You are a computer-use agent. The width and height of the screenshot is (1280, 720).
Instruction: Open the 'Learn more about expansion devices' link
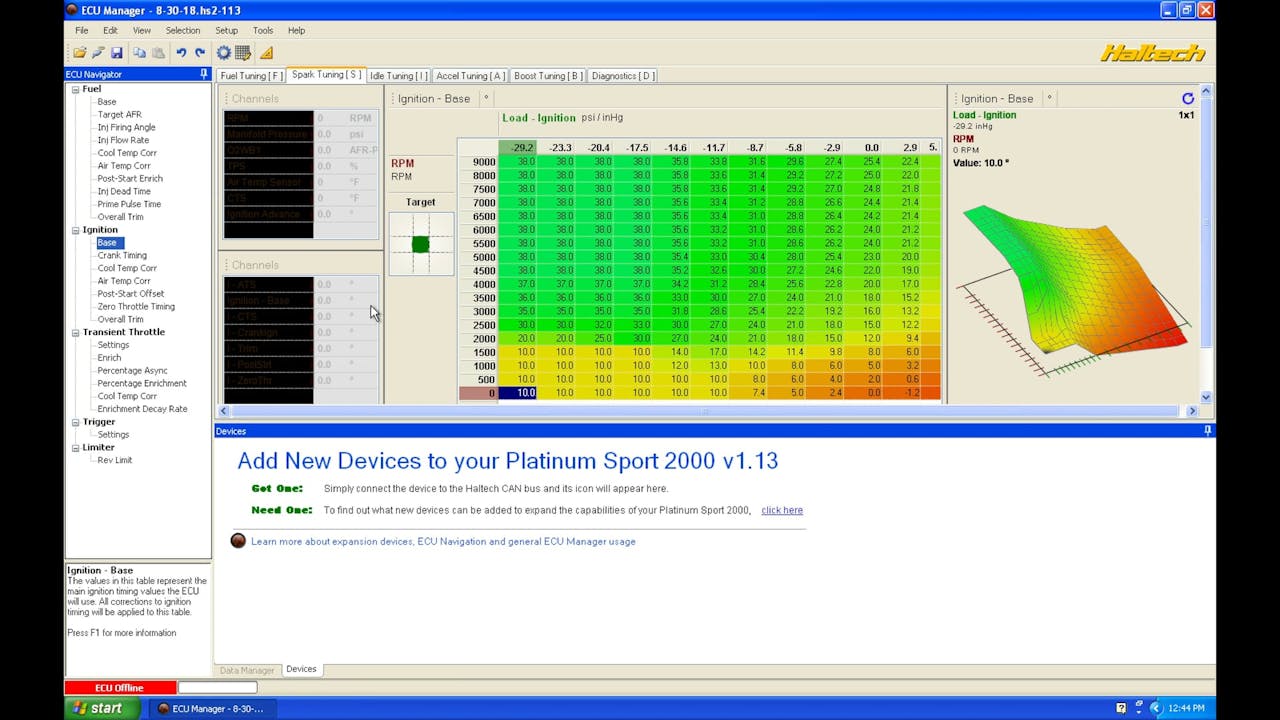click(x=442, y=541)
